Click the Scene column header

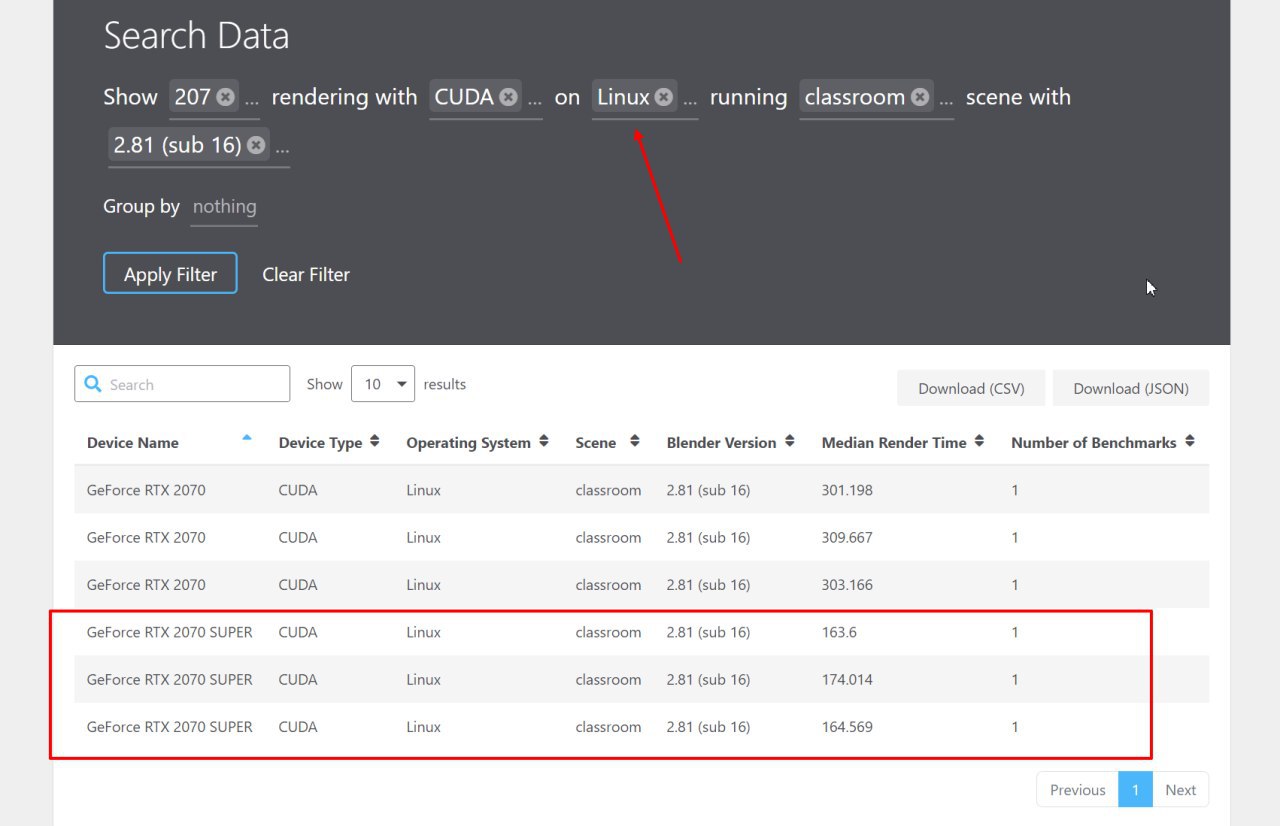click(x=596, y=443)
